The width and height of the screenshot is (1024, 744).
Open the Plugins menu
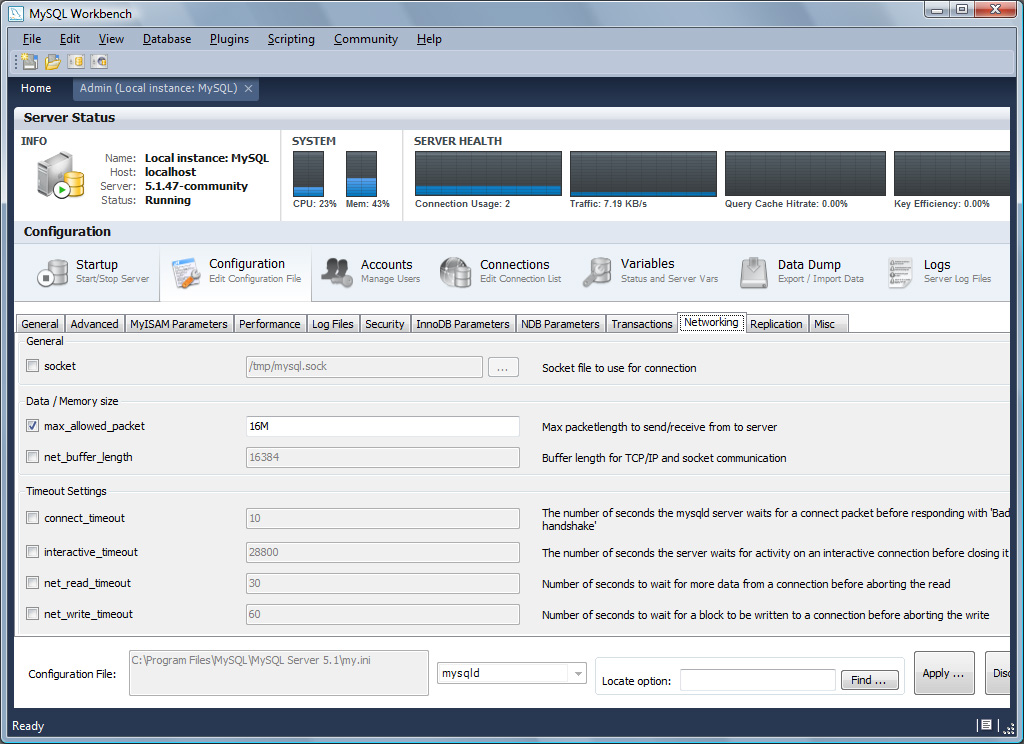click(x=229, y=39)
